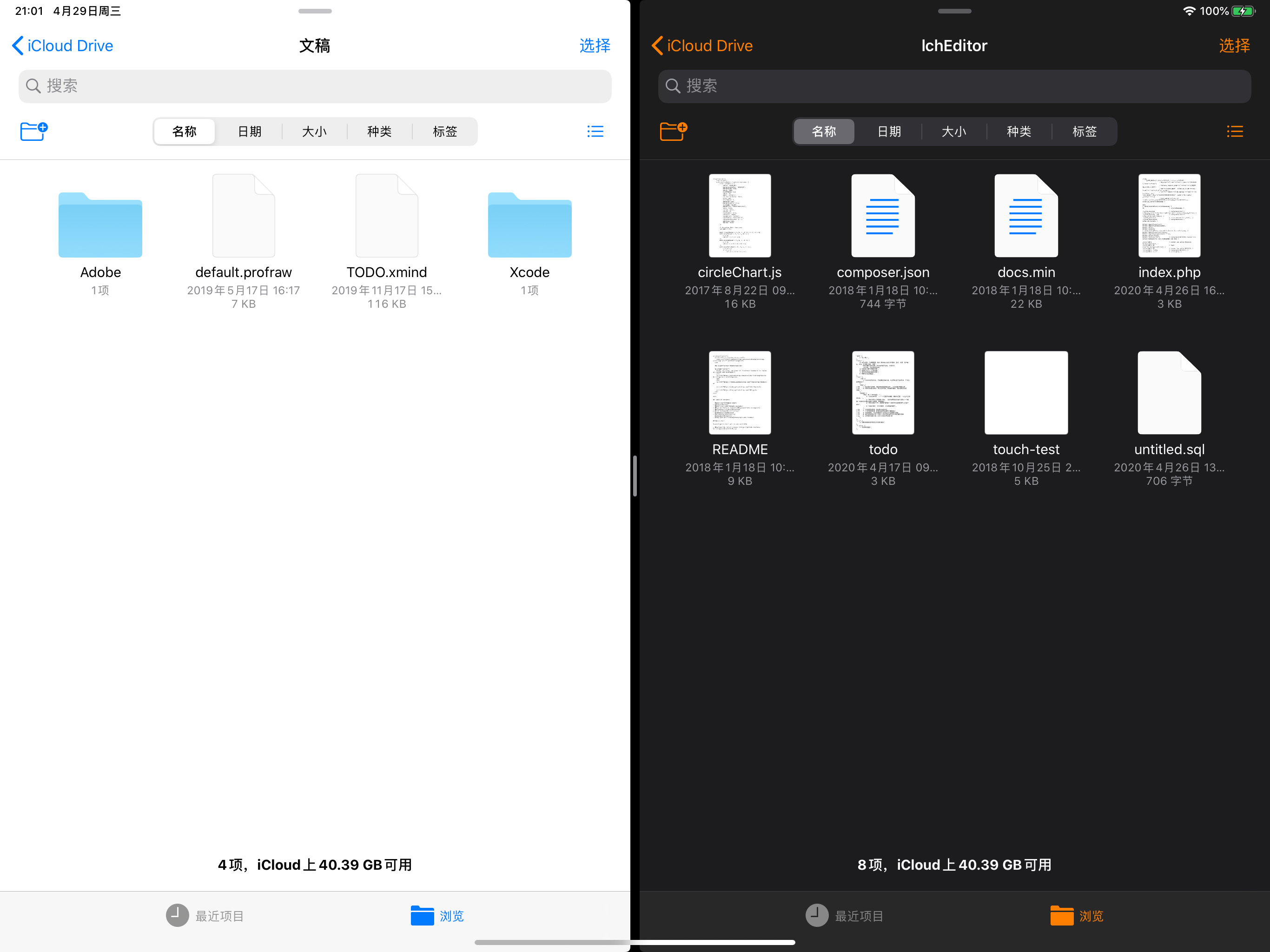Image resolution: width=1270 pixels, height=952 pixels.
Task: Click new folder icon in IchEditor pane
Action: tap(673, 131)
